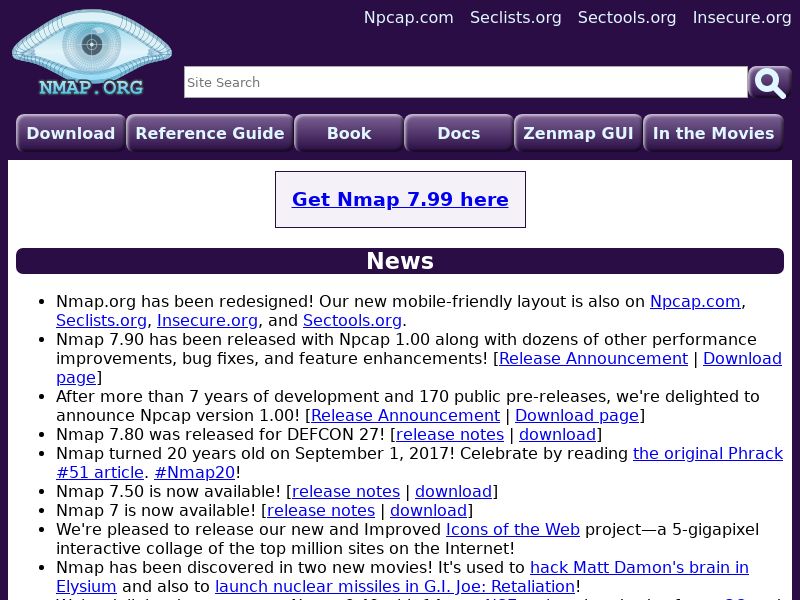800x600 pixels.
Task: Go to the Reference Guide menu item
Action: (210, 133)
